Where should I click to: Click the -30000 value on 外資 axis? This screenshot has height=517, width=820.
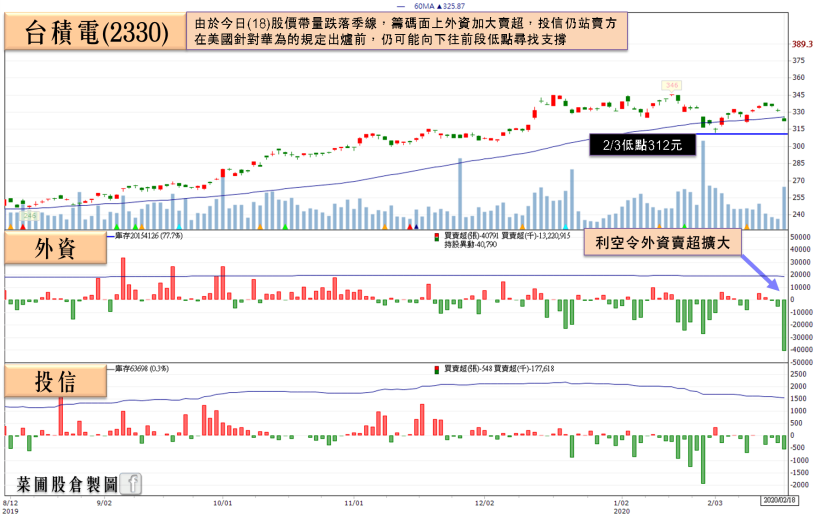tap(801, 337)
